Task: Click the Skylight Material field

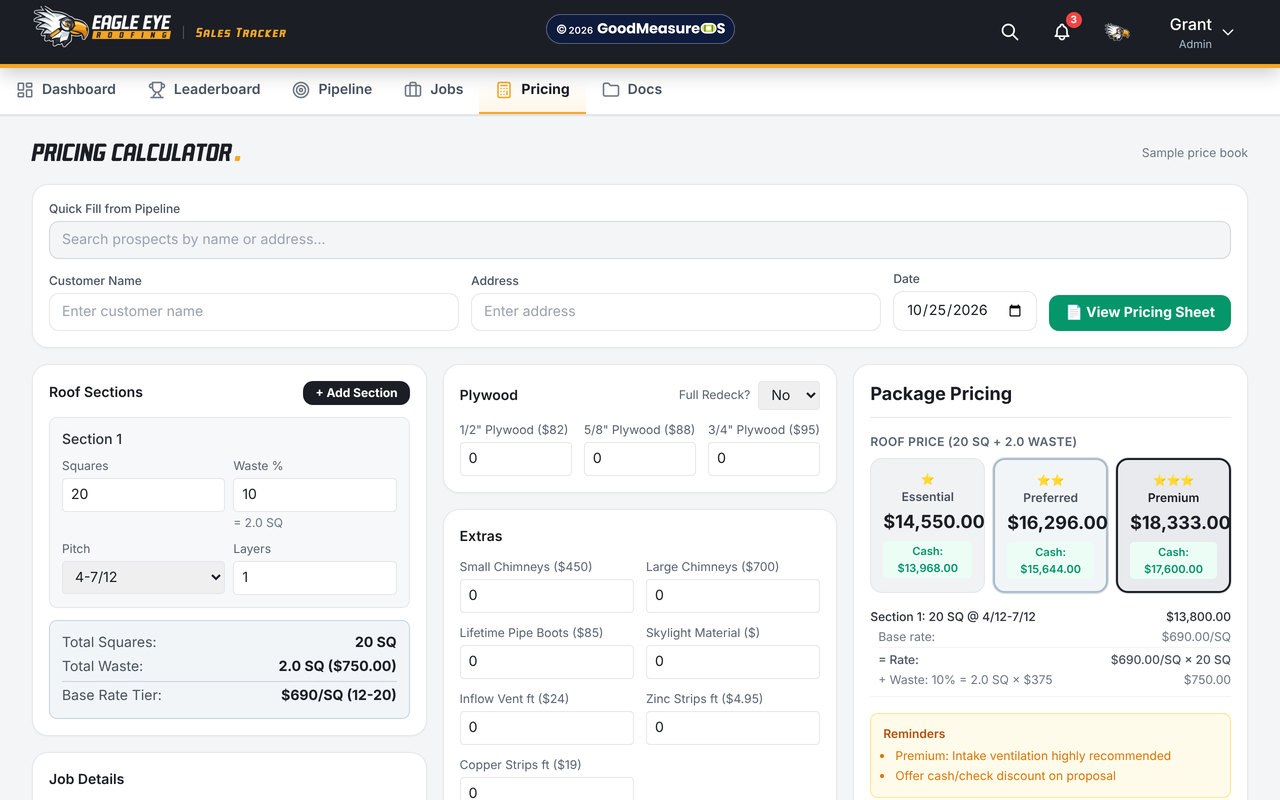Action: 733,662
